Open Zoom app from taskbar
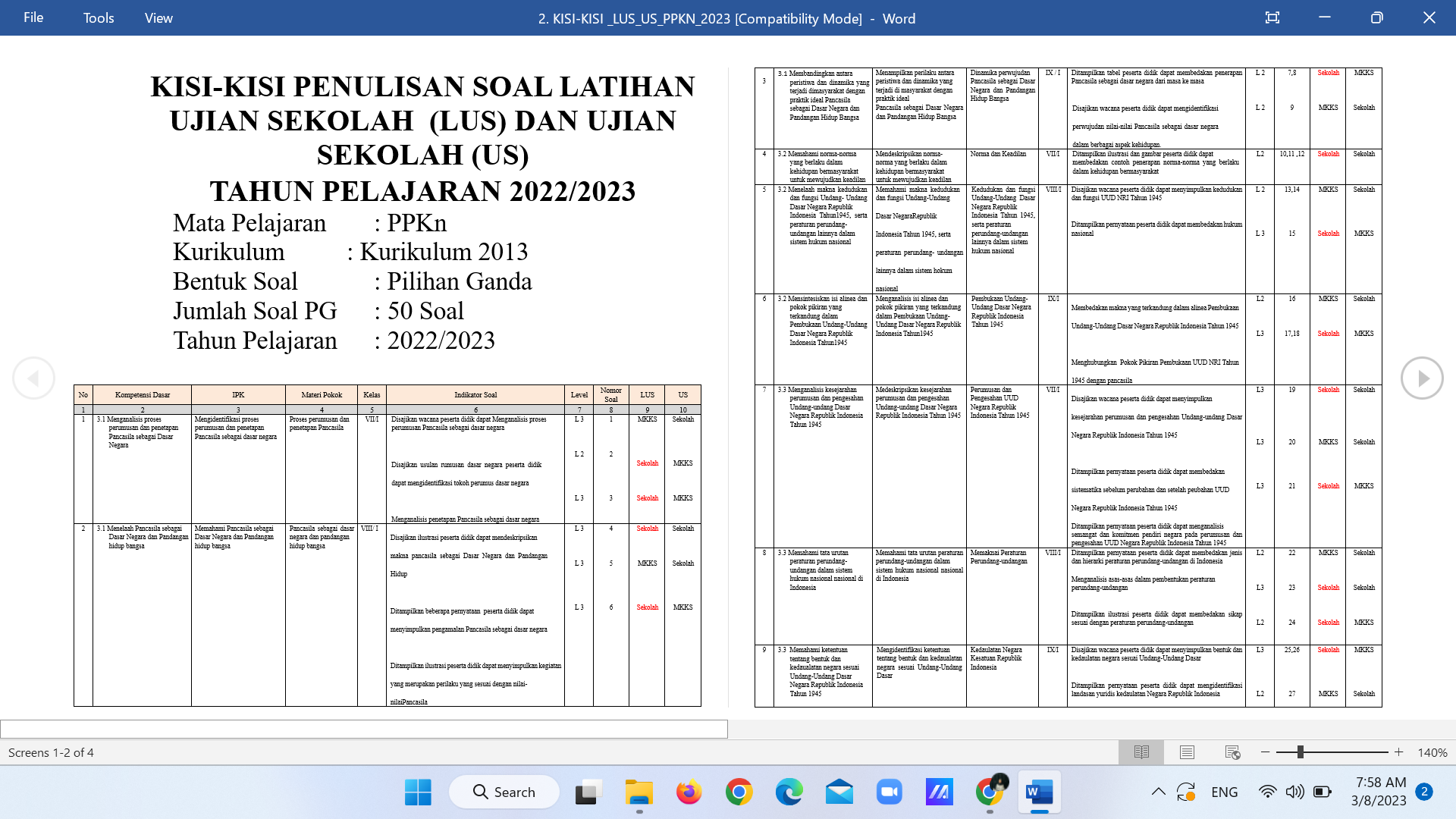Screen dimensions: 1456x819 pyautogui.click(x=889, y=792)
